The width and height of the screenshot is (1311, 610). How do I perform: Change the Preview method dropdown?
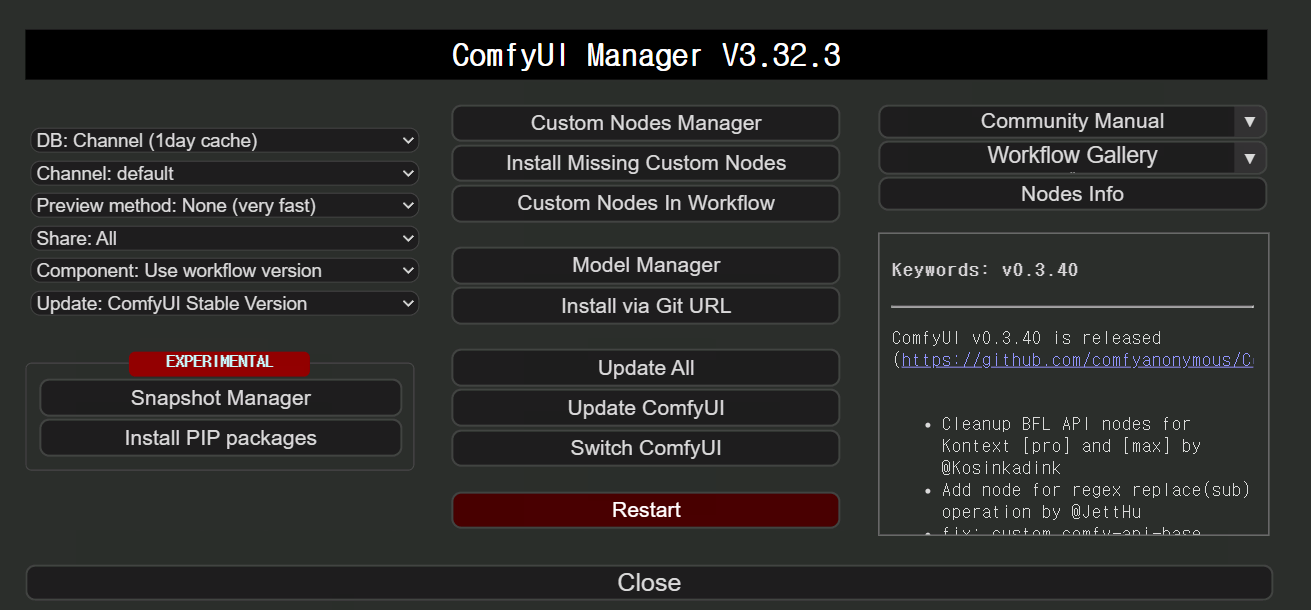(x=224, y=206)
